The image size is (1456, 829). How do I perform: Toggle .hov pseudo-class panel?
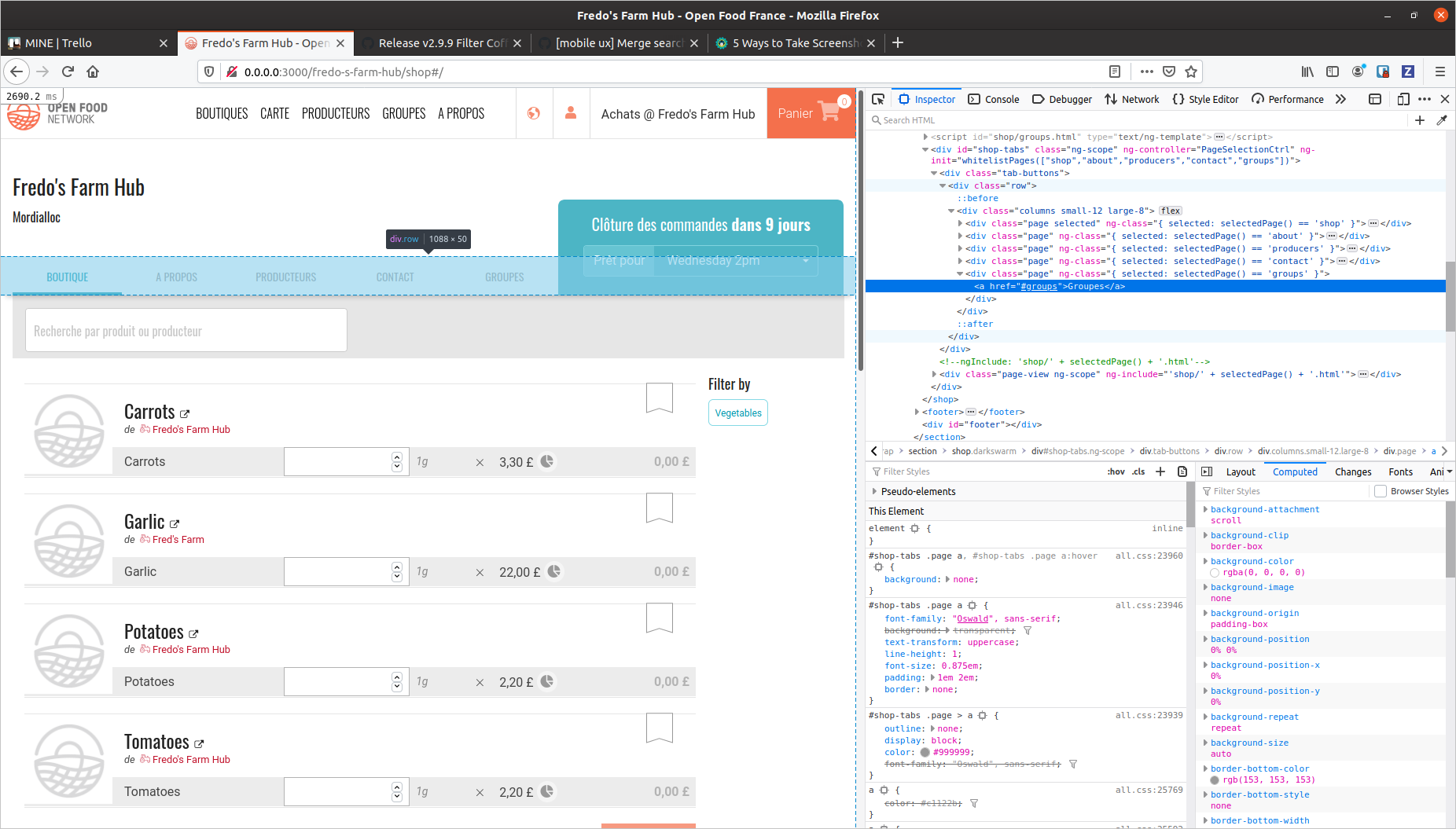click(1116, 471)
